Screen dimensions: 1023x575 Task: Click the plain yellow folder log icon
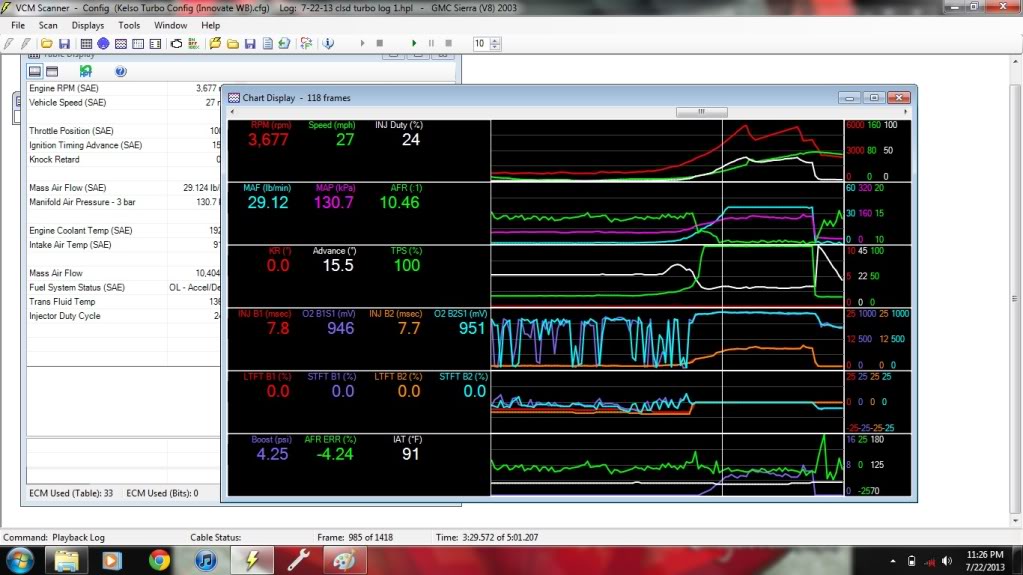pyautogui.click(x=233, y=44)
